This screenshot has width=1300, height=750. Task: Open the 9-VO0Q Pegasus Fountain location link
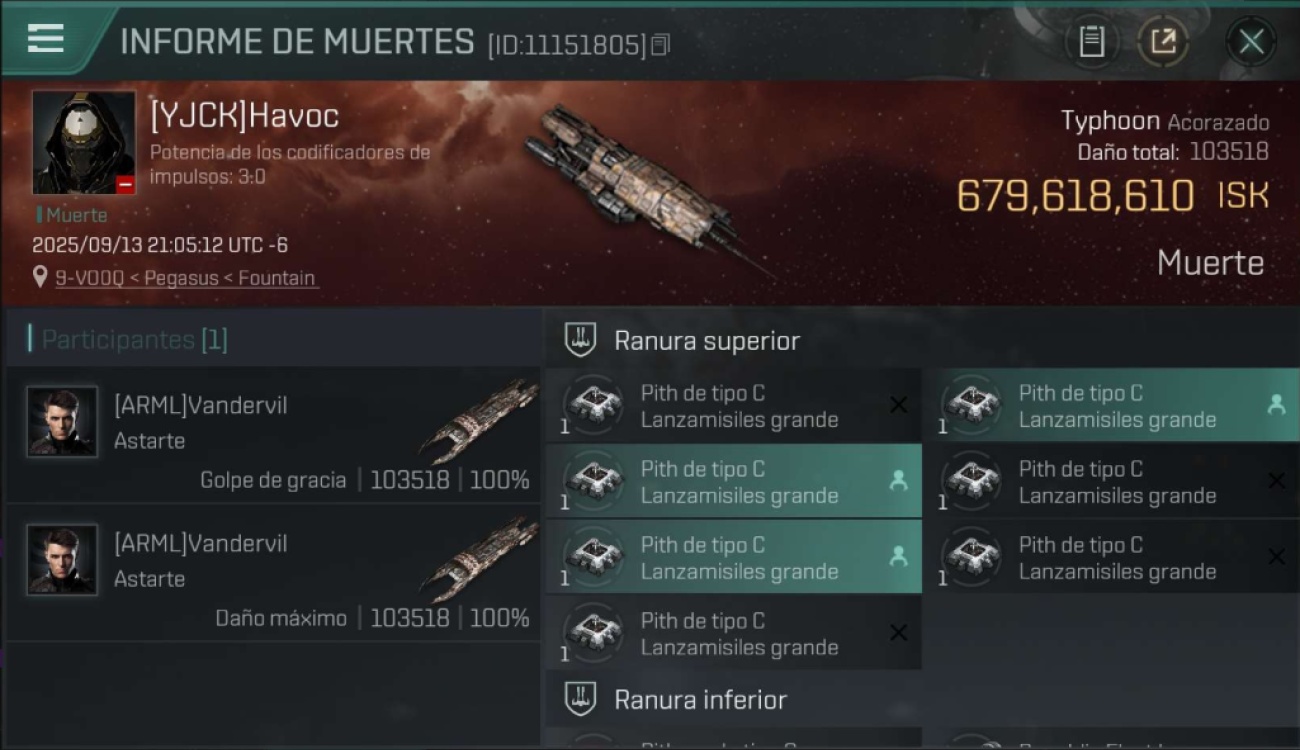(x=185, y=278)
